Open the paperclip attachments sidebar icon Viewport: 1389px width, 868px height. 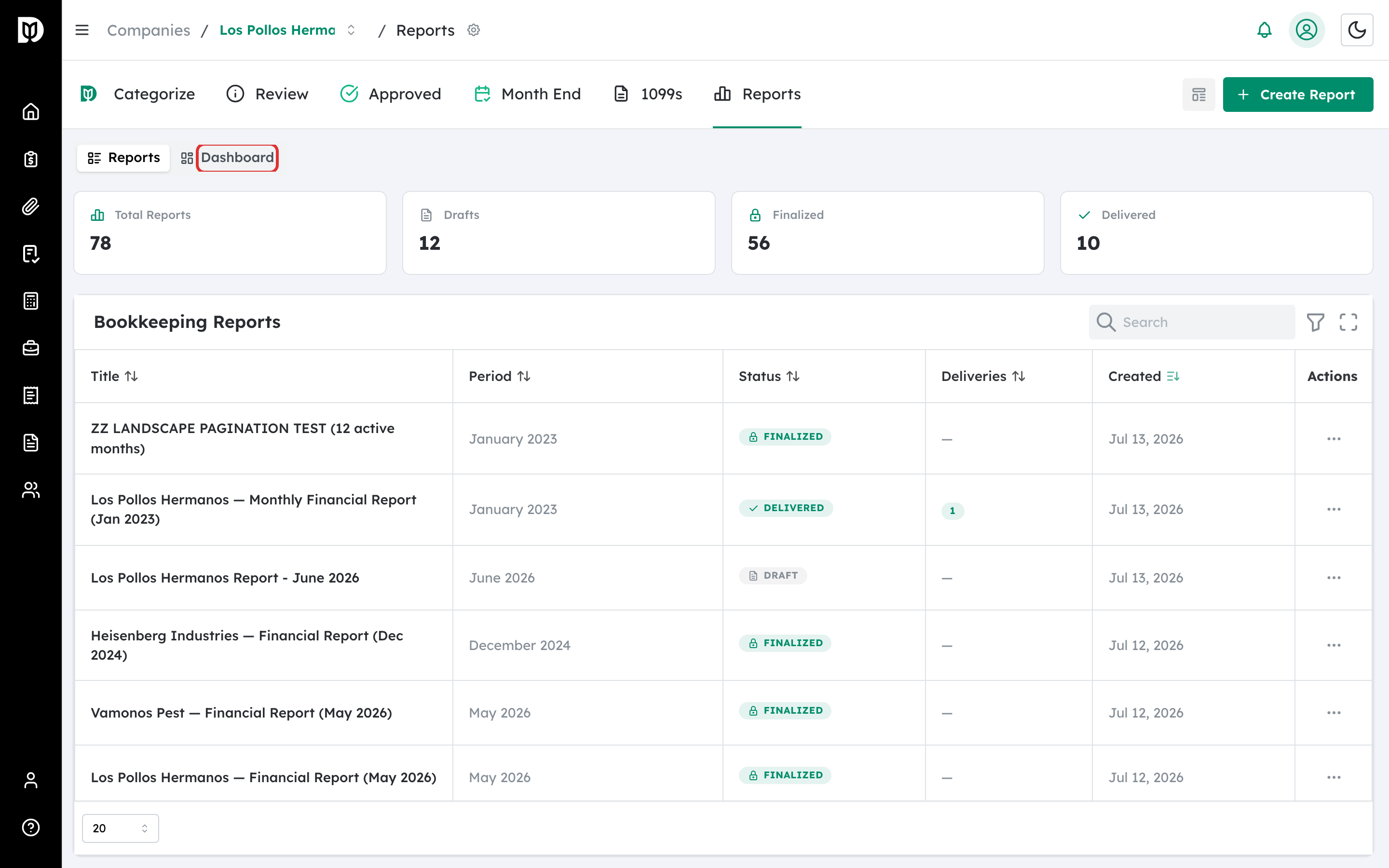click(x=30, y=206)
